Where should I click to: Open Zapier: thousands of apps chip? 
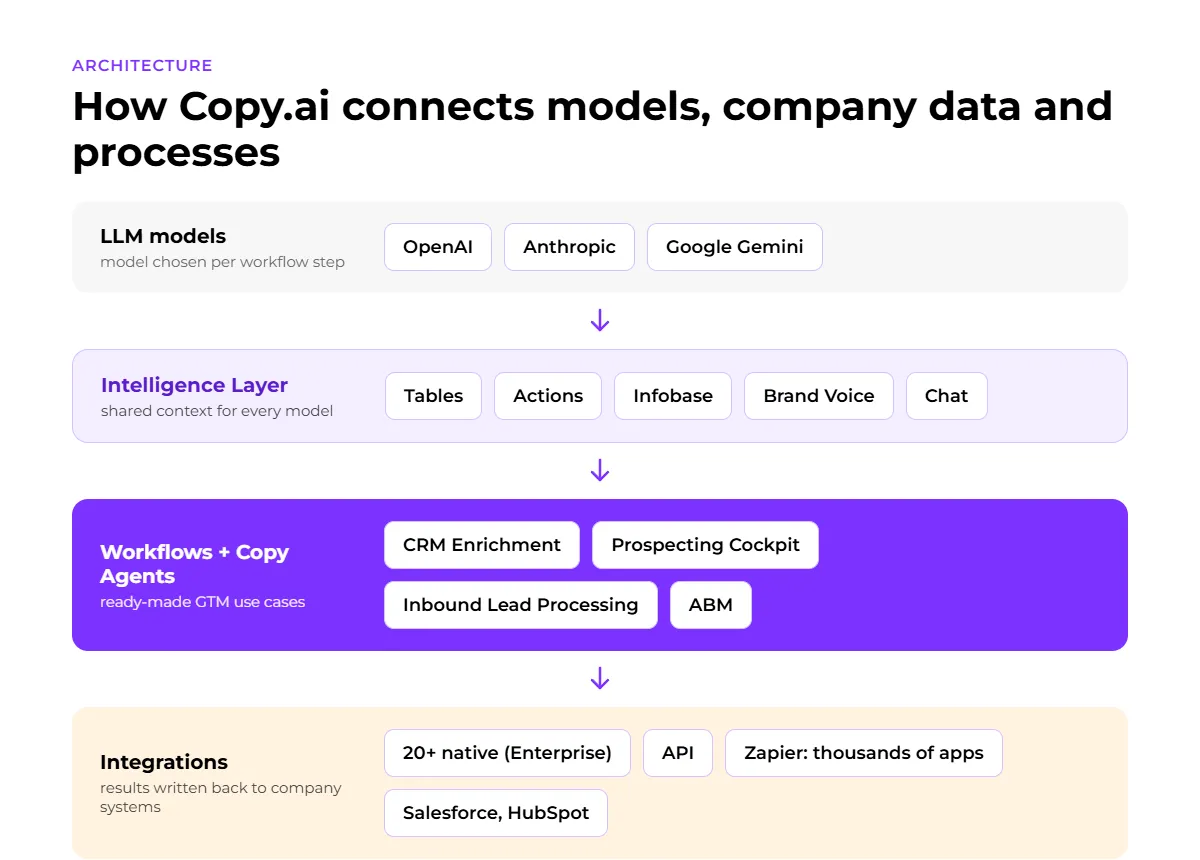(x=864, y=753)
